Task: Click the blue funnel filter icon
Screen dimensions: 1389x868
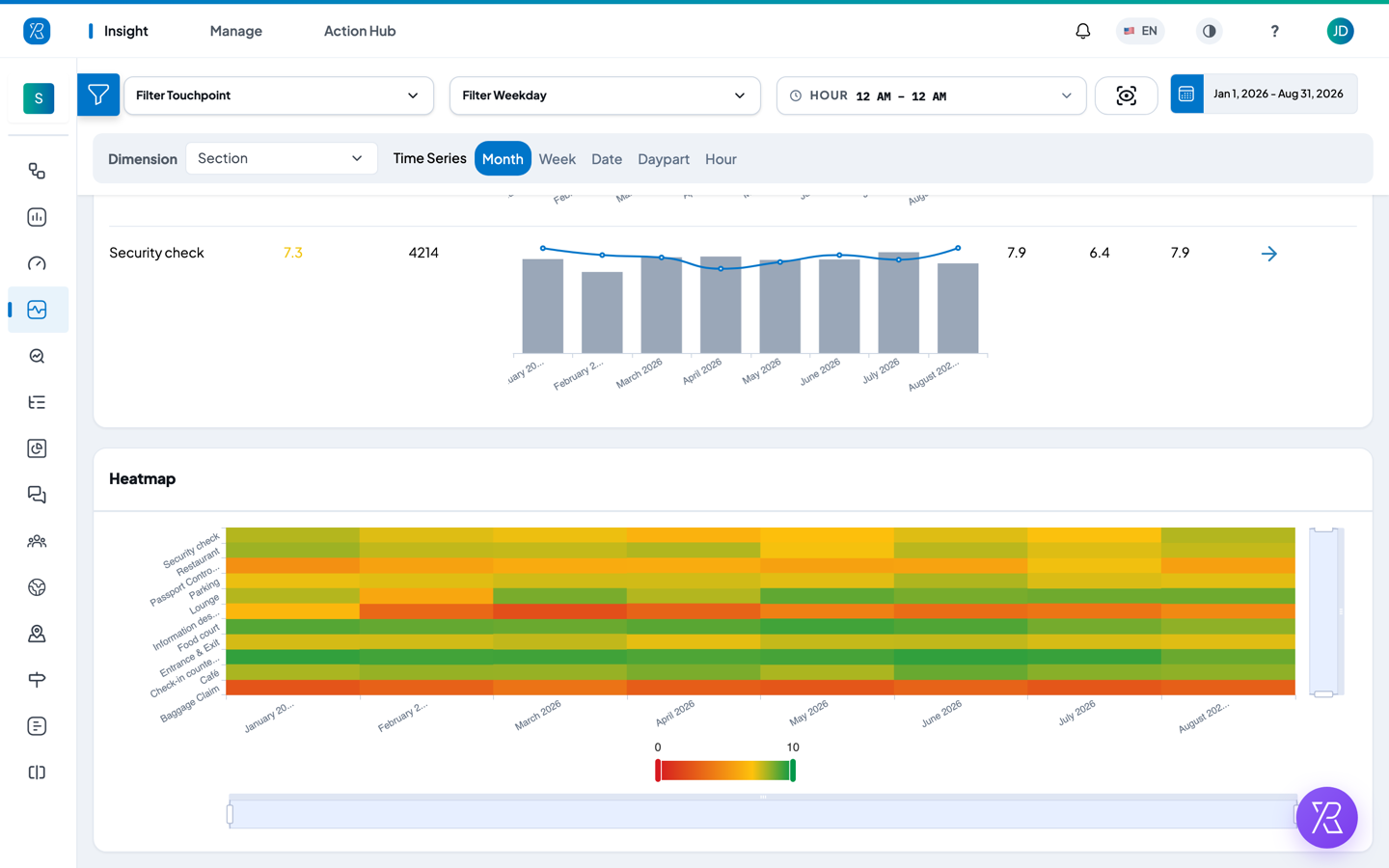Action: coord(98,95)
